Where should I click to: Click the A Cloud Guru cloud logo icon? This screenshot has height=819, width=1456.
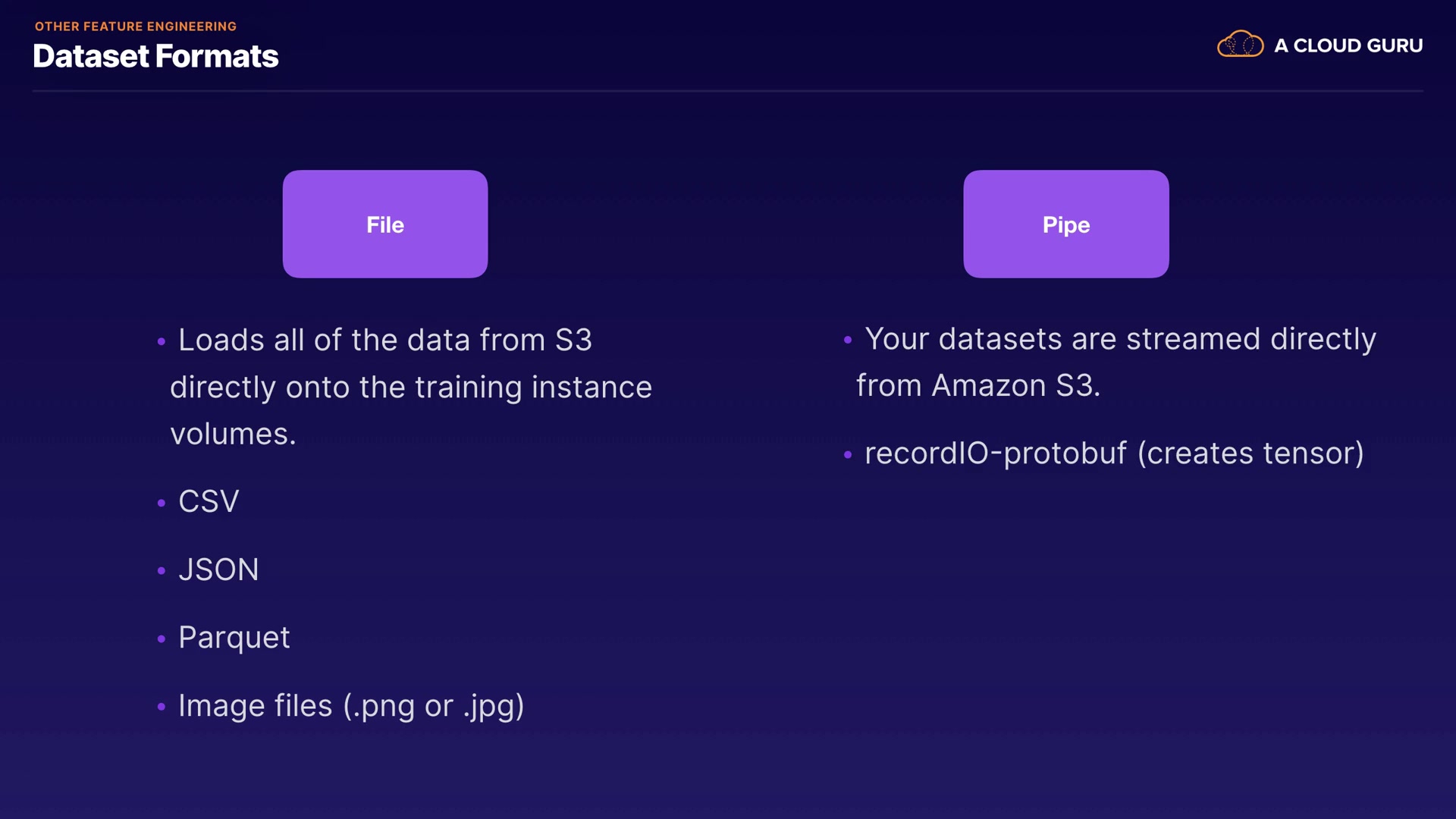coord(1240,45)
